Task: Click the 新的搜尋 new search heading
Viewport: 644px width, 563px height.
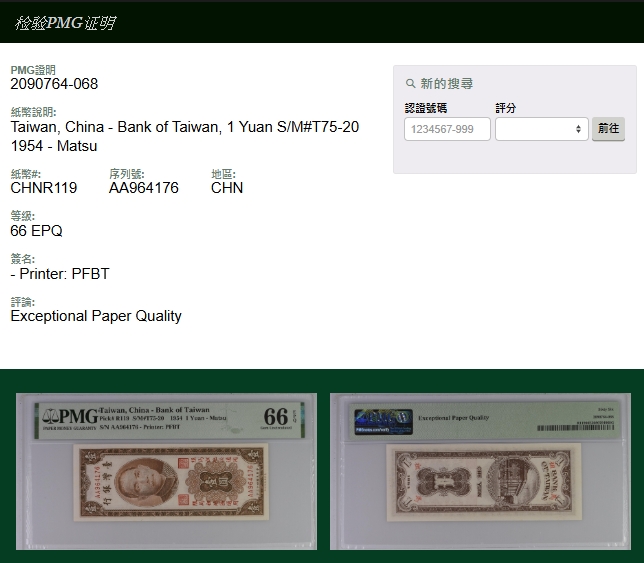Action: pyautogui.click(x=446, y=84)
